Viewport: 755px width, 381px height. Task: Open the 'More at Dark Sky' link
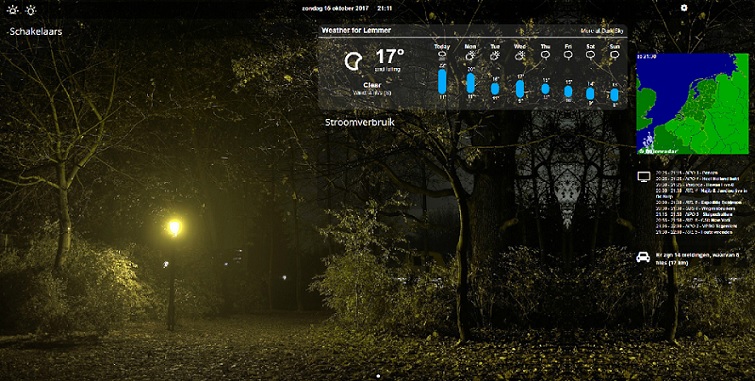pyautogui.click(x=602, y=31)
